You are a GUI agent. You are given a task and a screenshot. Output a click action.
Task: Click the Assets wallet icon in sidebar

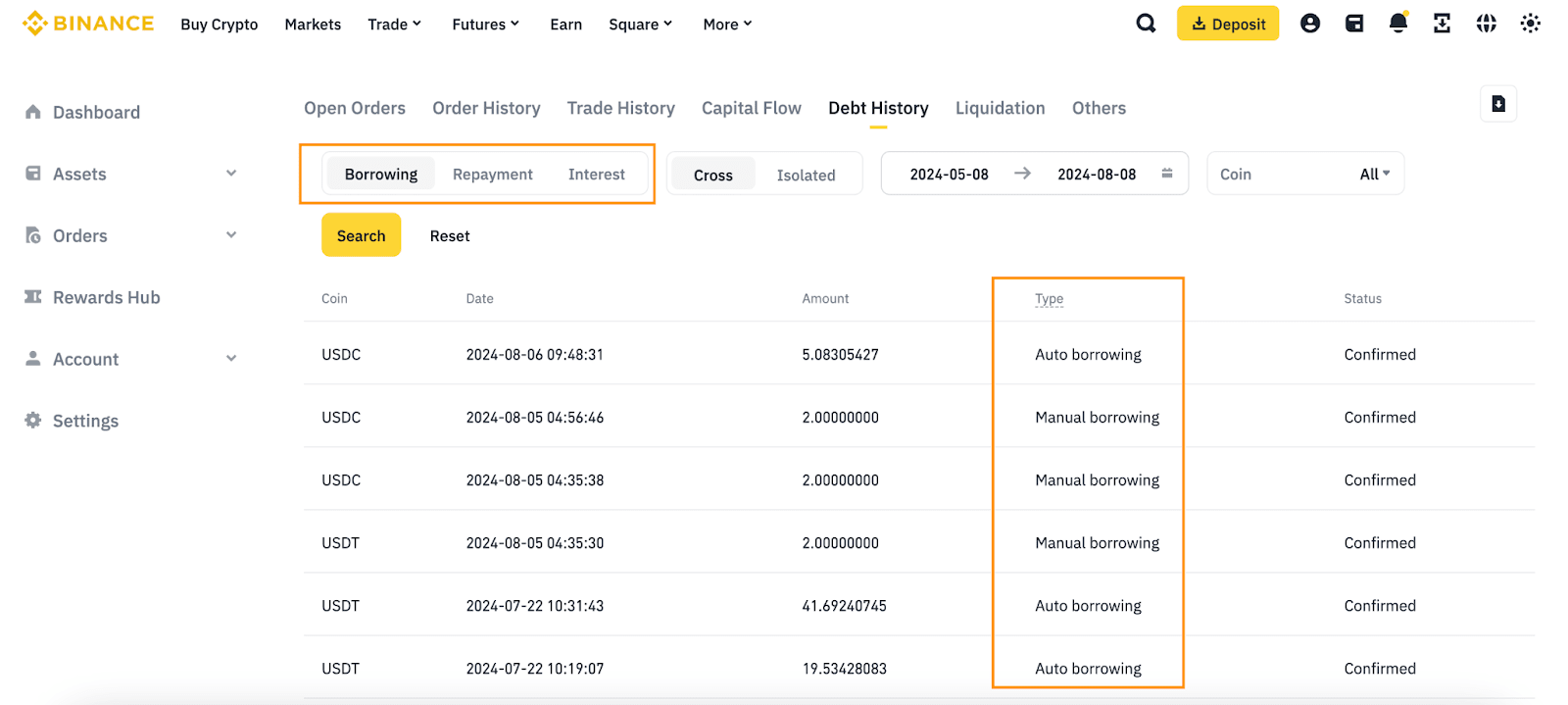(x=33, y=174)
